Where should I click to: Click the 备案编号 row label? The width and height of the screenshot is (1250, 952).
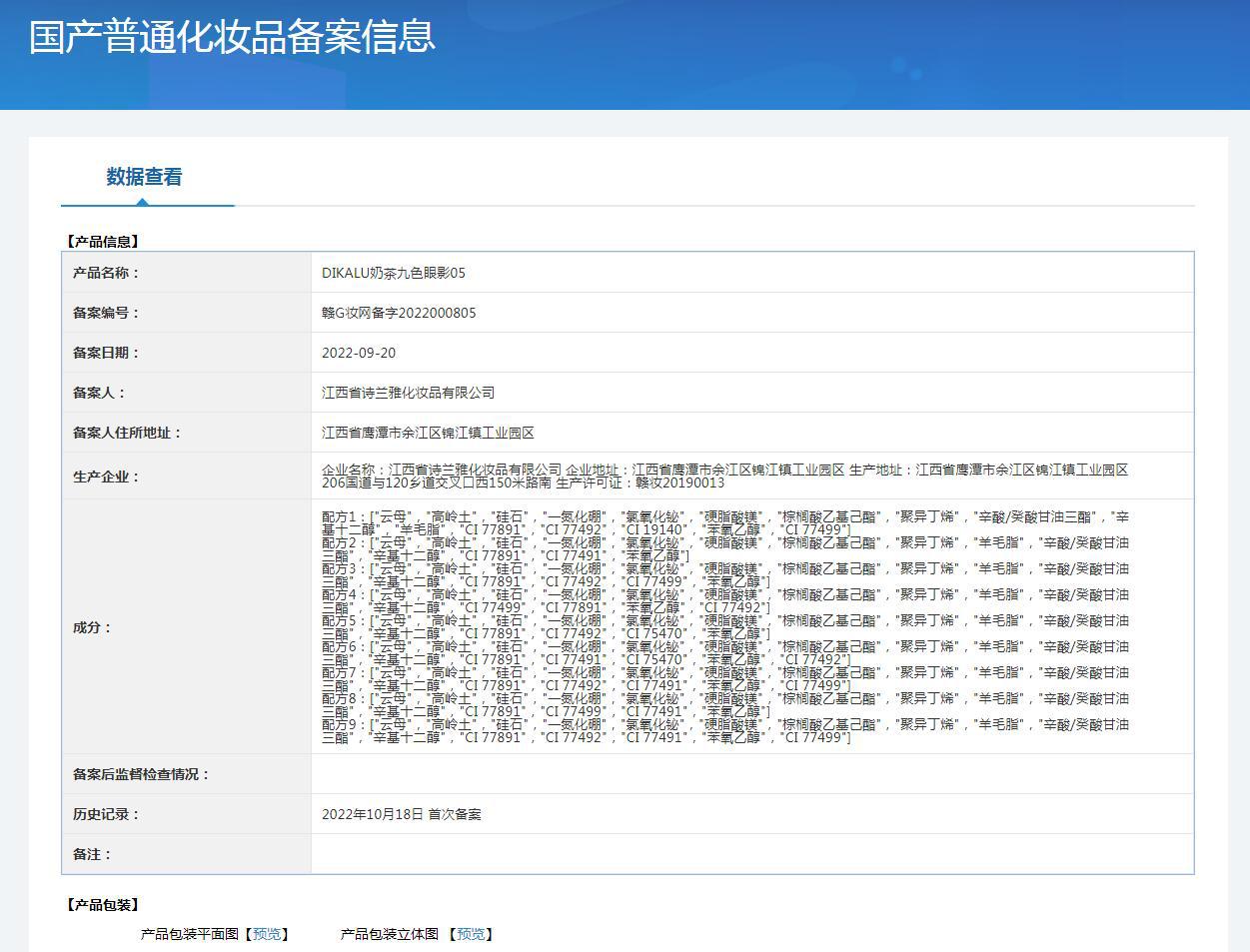coord(106,313)
